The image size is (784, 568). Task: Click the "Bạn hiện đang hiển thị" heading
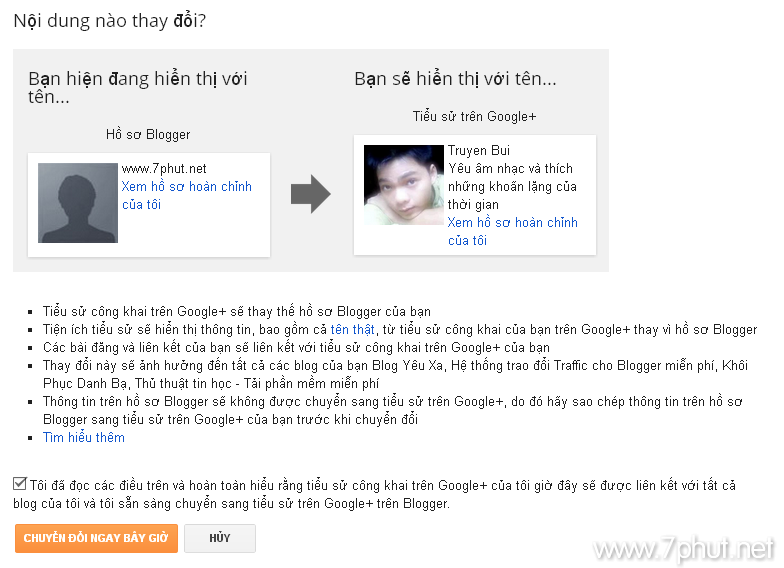point(138,88)
